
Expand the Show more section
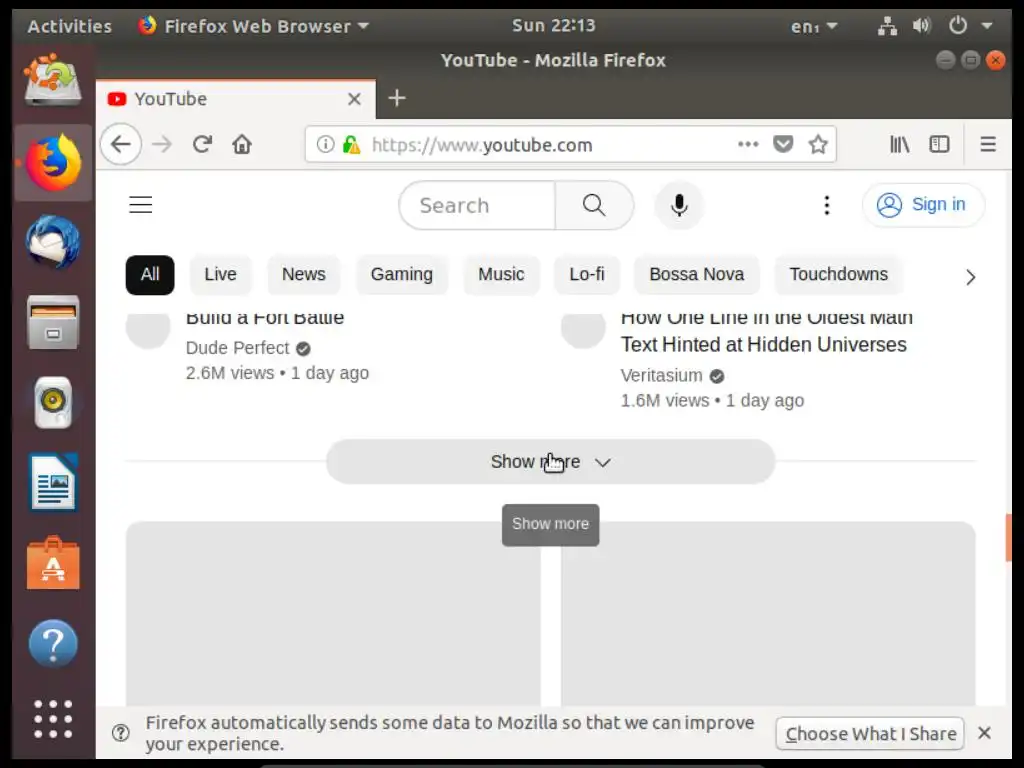tap(551, 462)
